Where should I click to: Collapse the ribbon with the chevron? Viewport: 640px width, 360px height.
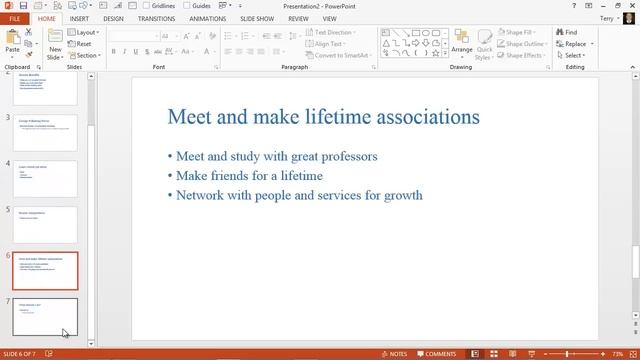click(x=633, y=67)
